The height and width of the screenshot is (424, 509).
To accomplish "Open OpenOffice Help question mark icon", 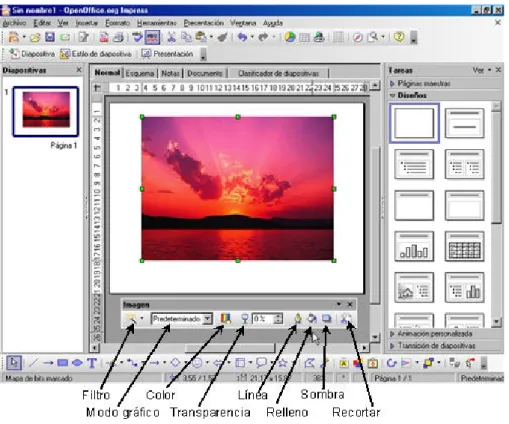I will tap(399, 37).
